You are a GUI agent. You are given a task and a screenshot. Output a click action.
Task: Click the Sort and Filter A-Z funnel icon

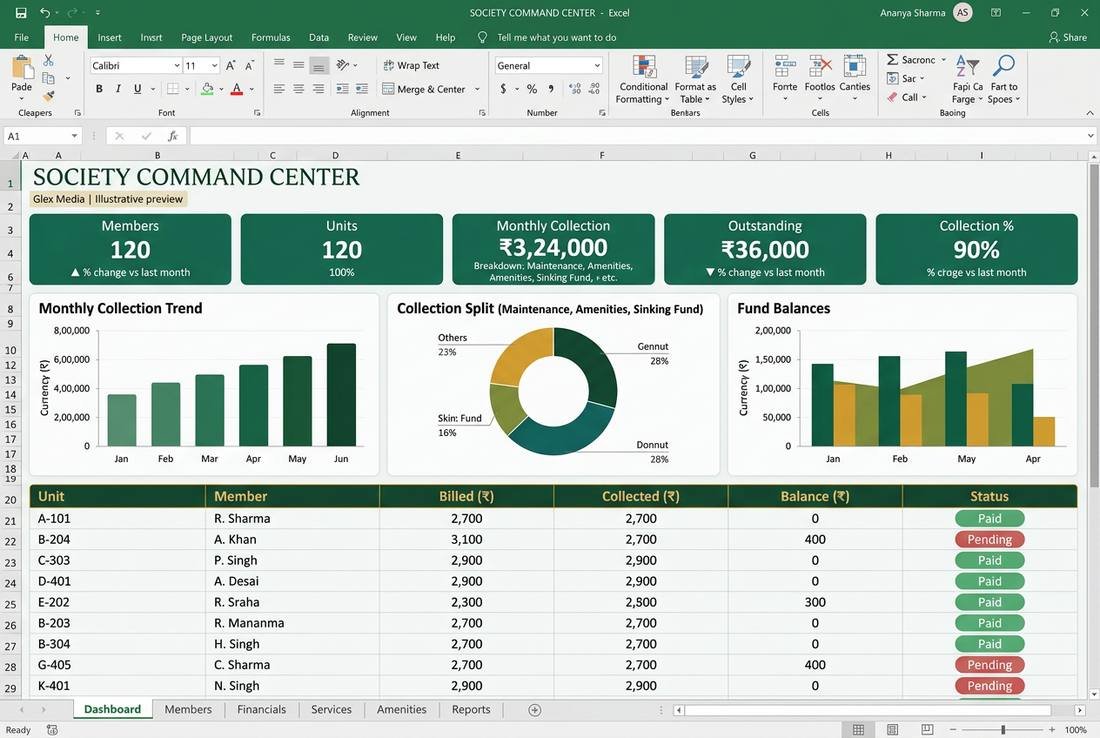pos(967,66)
